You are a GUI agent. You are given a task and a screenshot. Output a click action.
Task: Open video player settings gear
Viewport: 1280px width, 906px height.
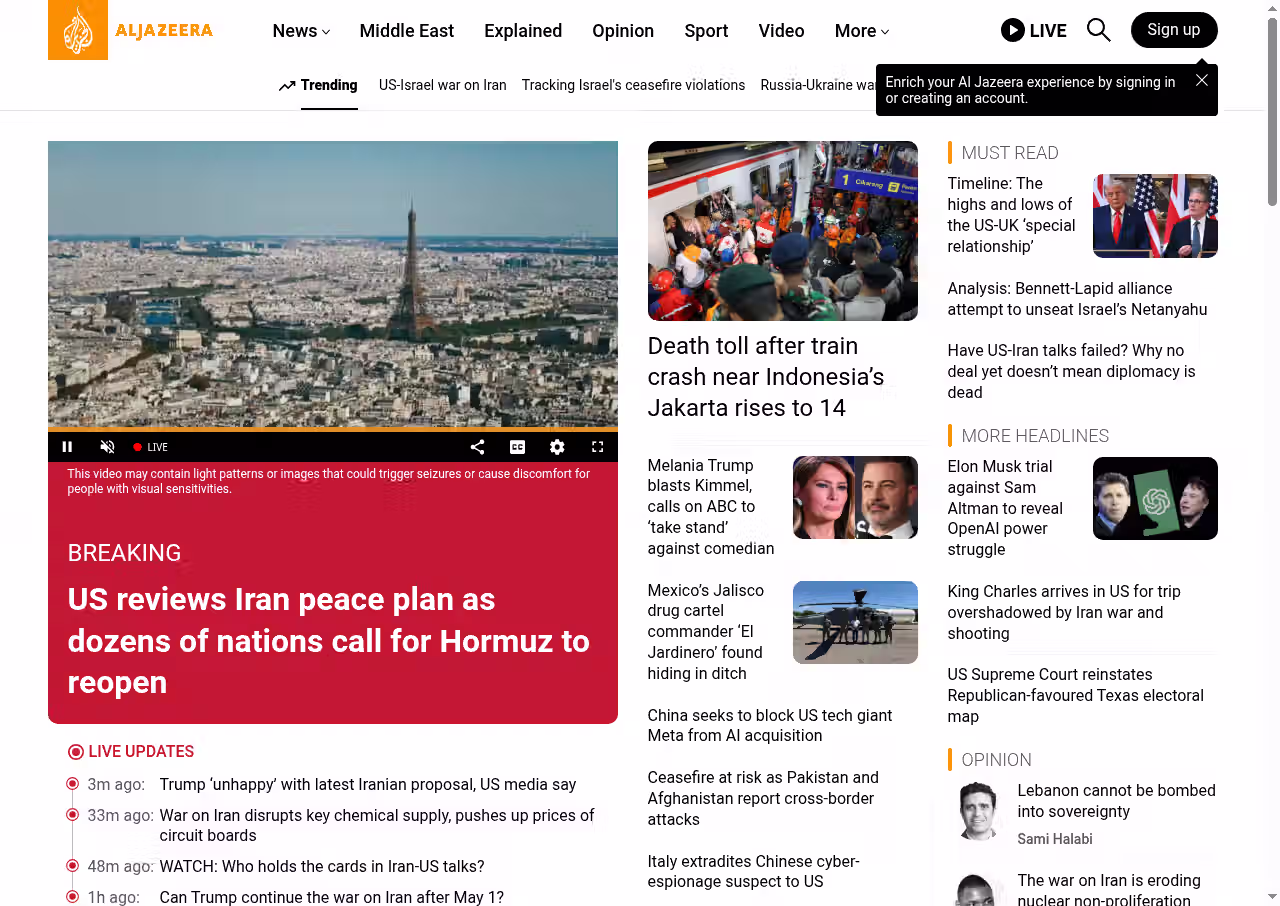[557, 447]
